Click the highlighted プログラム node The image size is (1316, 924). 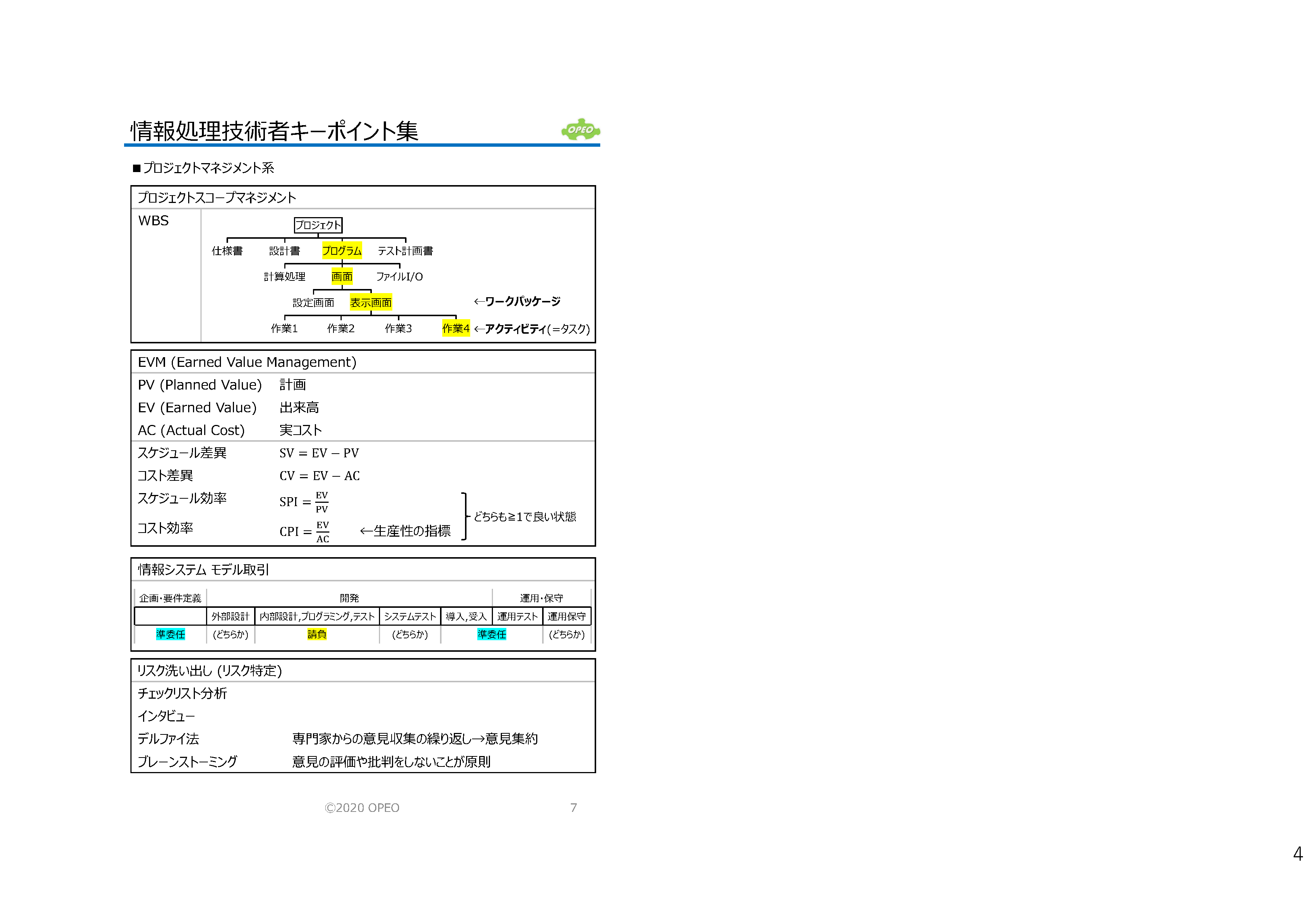[342, 250]
